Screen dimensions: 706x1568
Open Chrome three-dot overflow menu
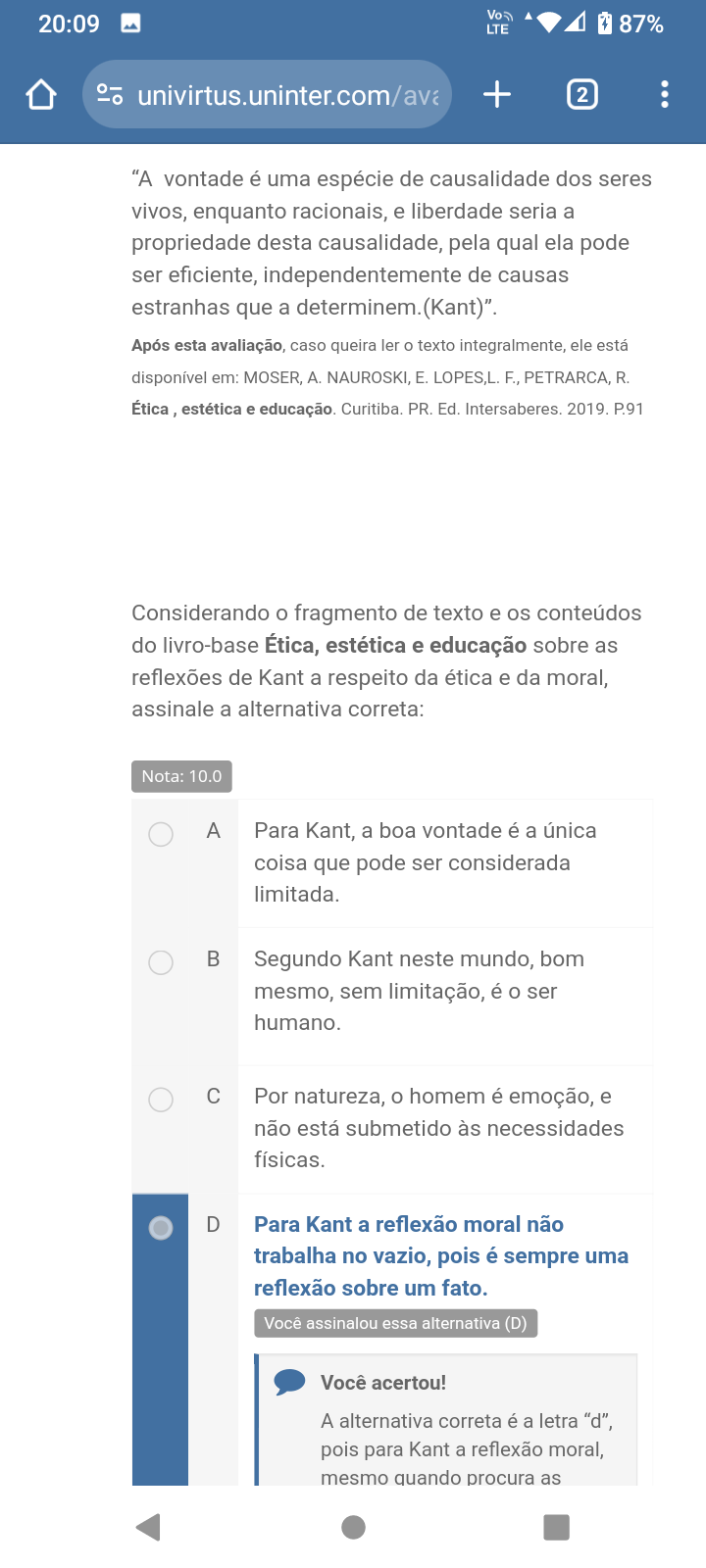click(665, 95)
